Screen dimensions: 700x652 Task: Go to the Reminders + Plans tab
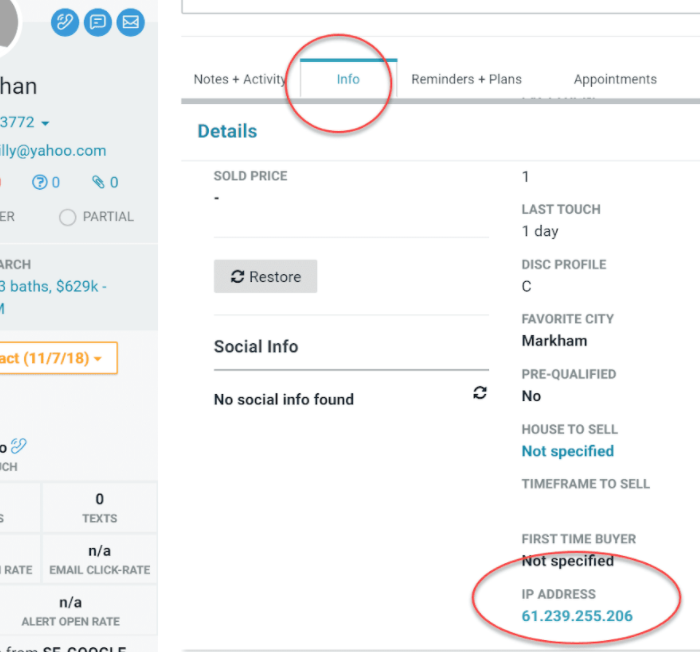[466, 79]
